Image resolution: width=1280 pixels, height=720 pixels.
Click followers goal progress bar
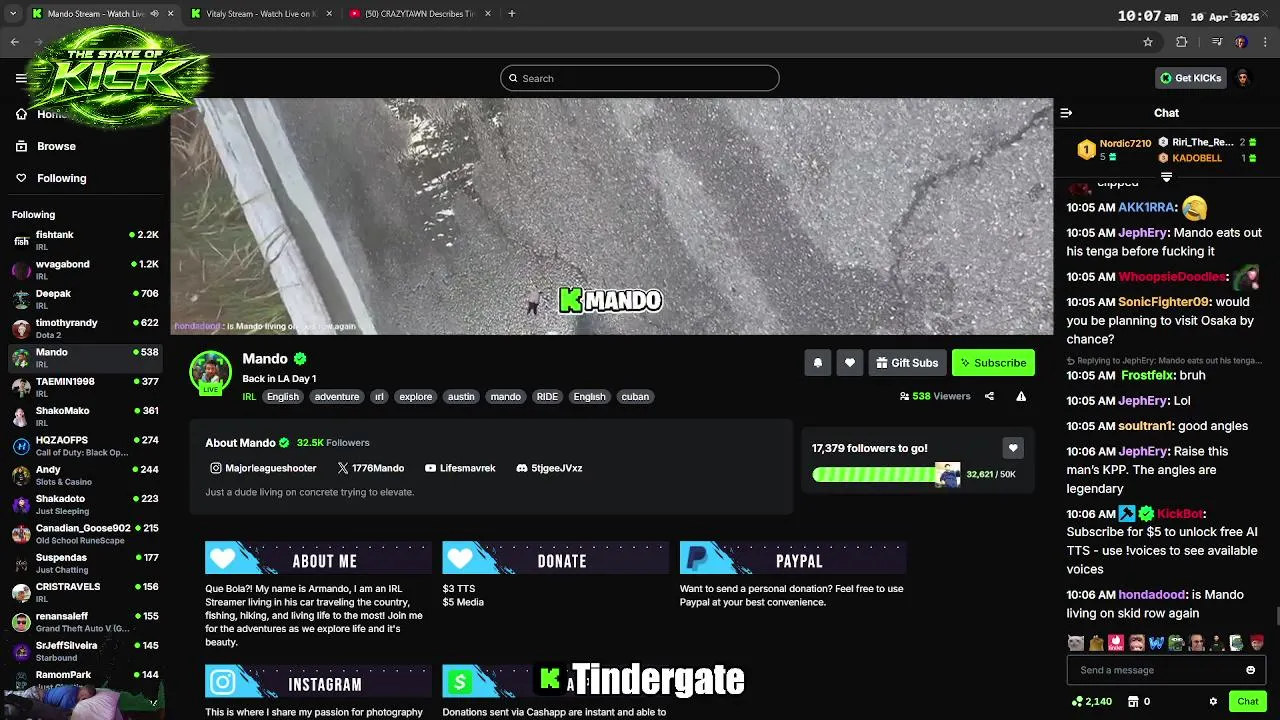[x=886, y=474]
